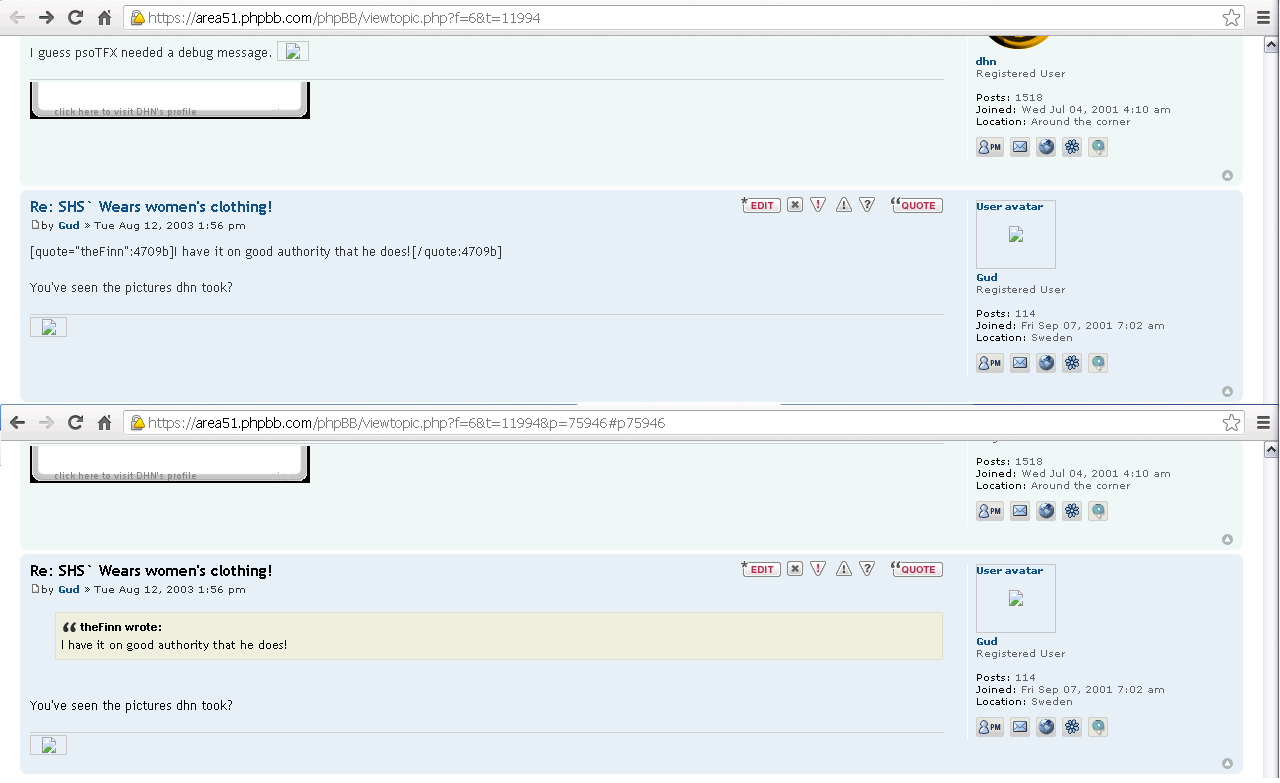Click EDIT on Gud's post in upper window
Screen dimensions: 1280x783
[762, 205]
